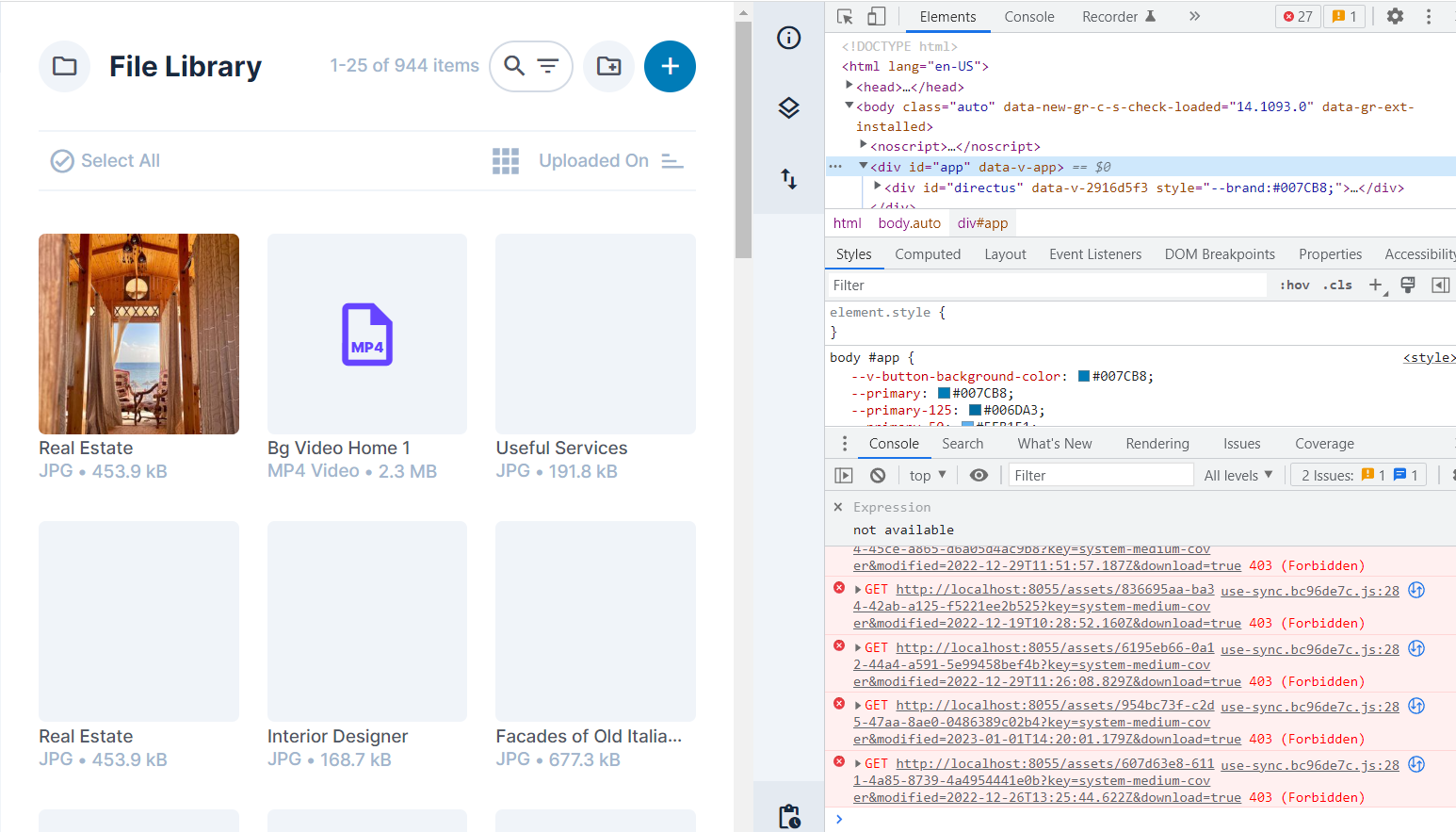The width and height of the screenshot is (1456, 832).
Task: Open the use-sync.bc96de7c.js source link
Action: [x=1308, y=590]
